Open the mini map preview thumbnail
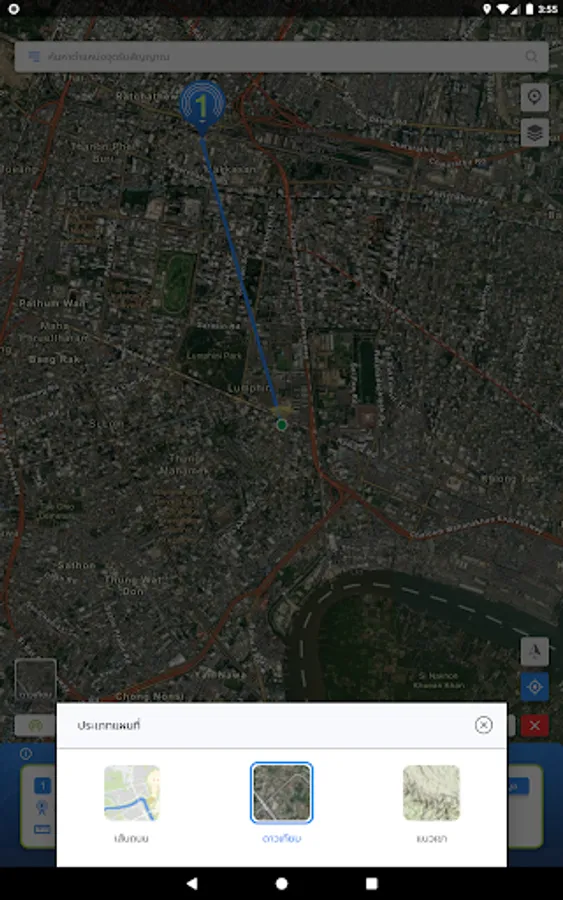This screenshot has height=900, width=563. (x=36, y=681)
